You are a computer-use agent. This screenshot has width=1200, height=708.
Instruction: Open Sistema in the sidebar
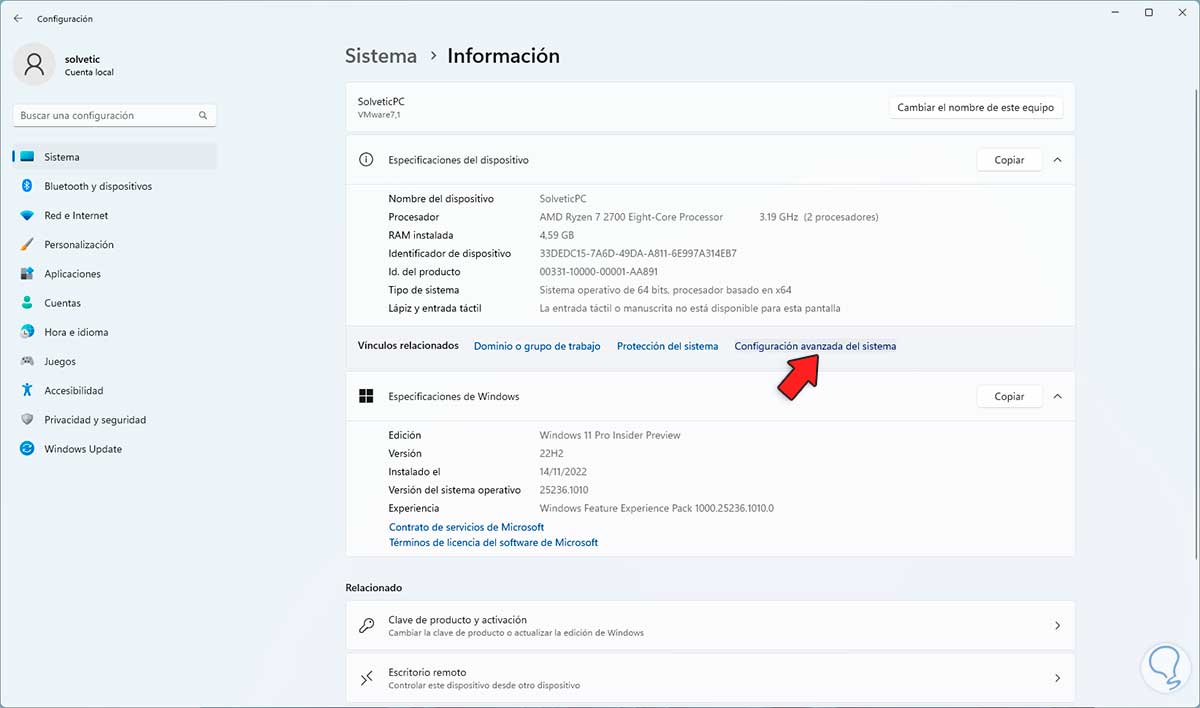click(115, 157)
